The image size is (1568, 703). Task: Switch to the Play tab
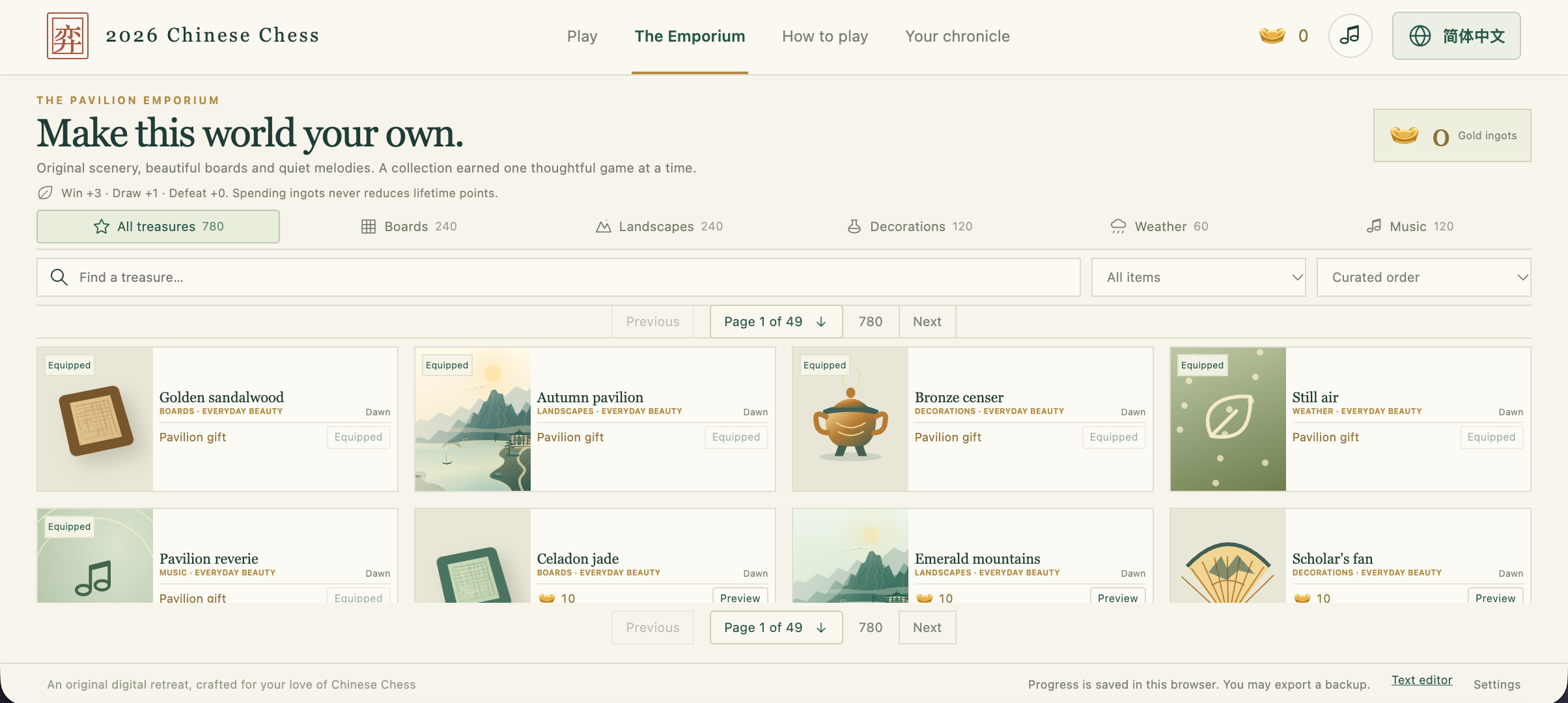582,36
